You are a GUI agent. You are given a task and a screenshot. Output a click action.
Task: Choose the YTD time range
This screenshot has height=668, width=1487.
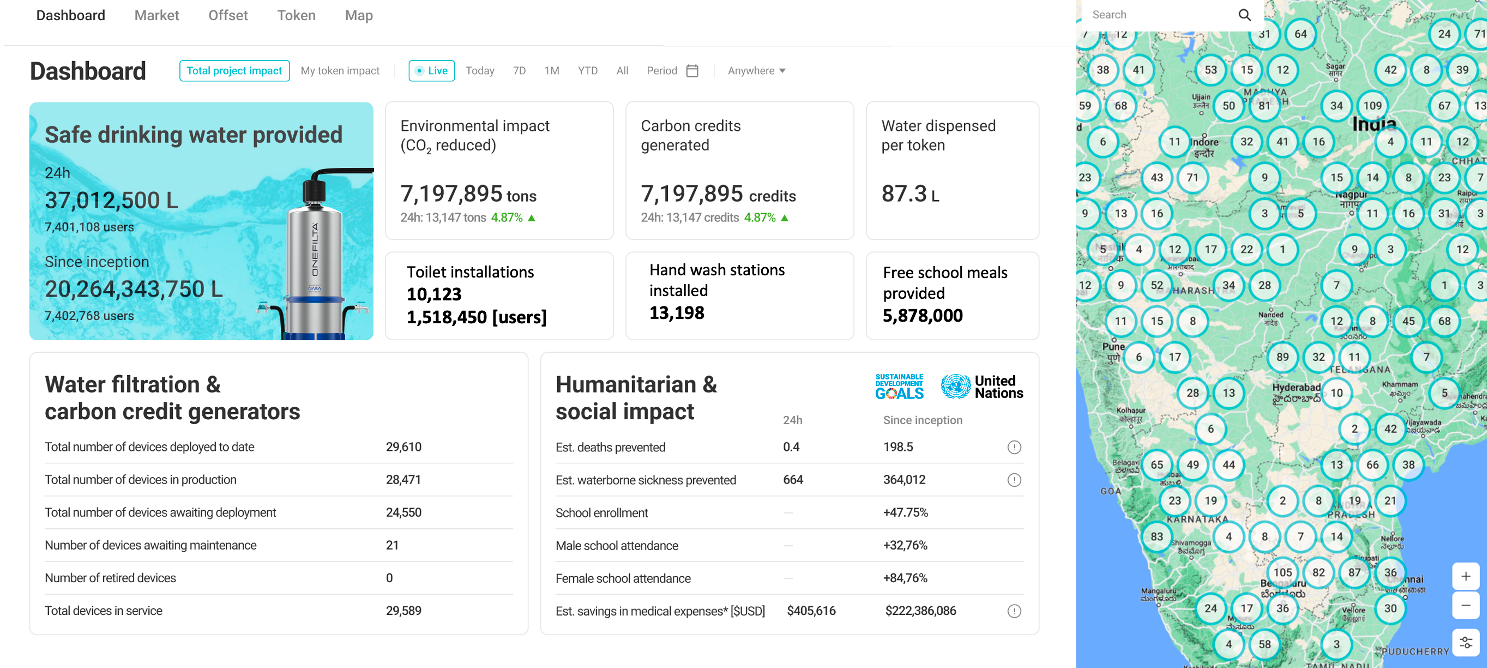[588, 71]
